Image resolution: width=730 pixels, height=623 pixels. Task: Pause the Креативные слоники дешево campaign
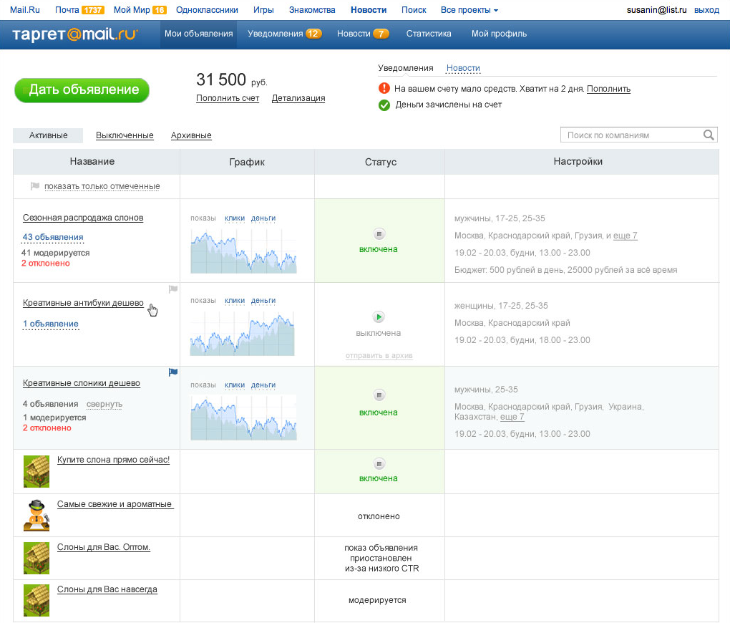(379, 395)
